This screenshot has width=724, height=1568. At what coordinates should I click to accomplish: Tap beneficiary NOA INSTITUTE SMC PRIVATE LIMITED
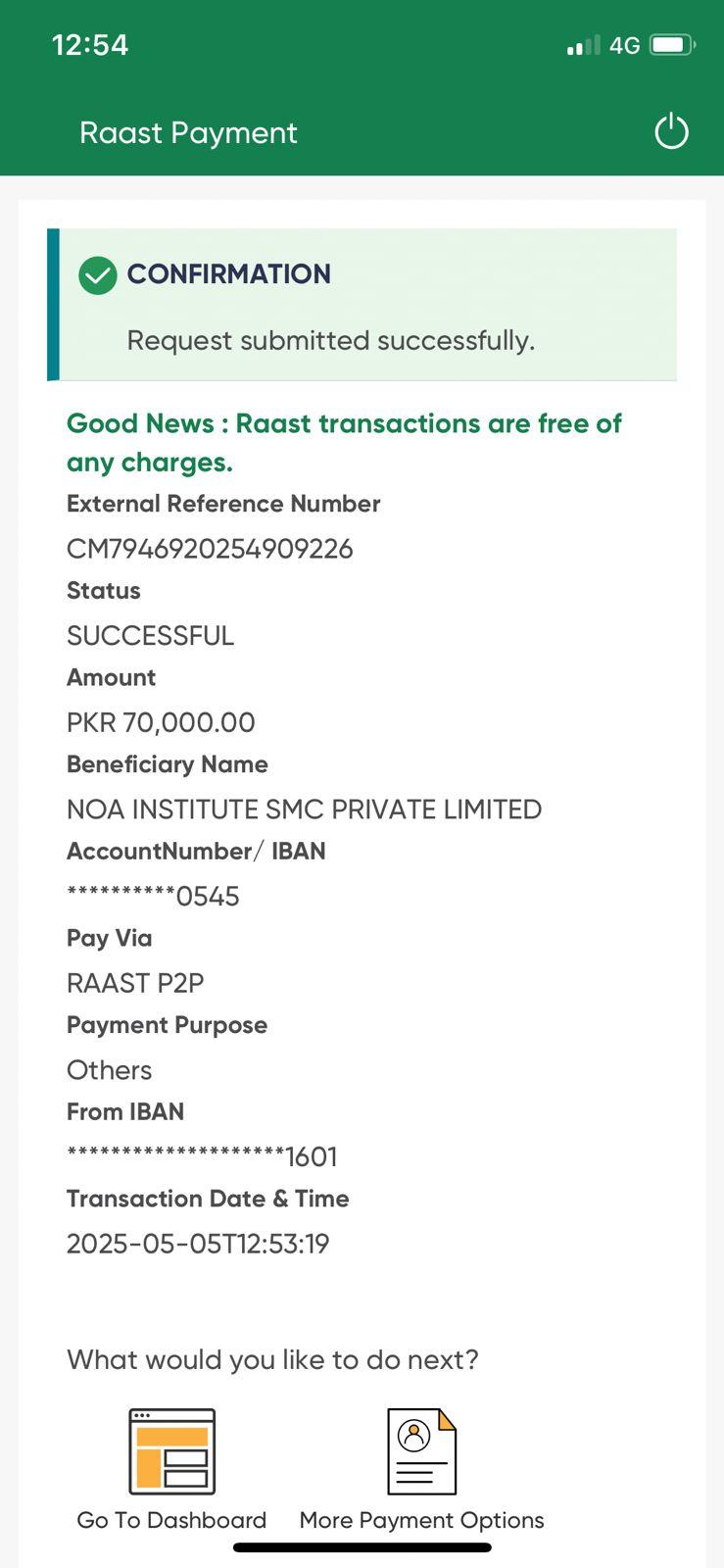point(304,809)
